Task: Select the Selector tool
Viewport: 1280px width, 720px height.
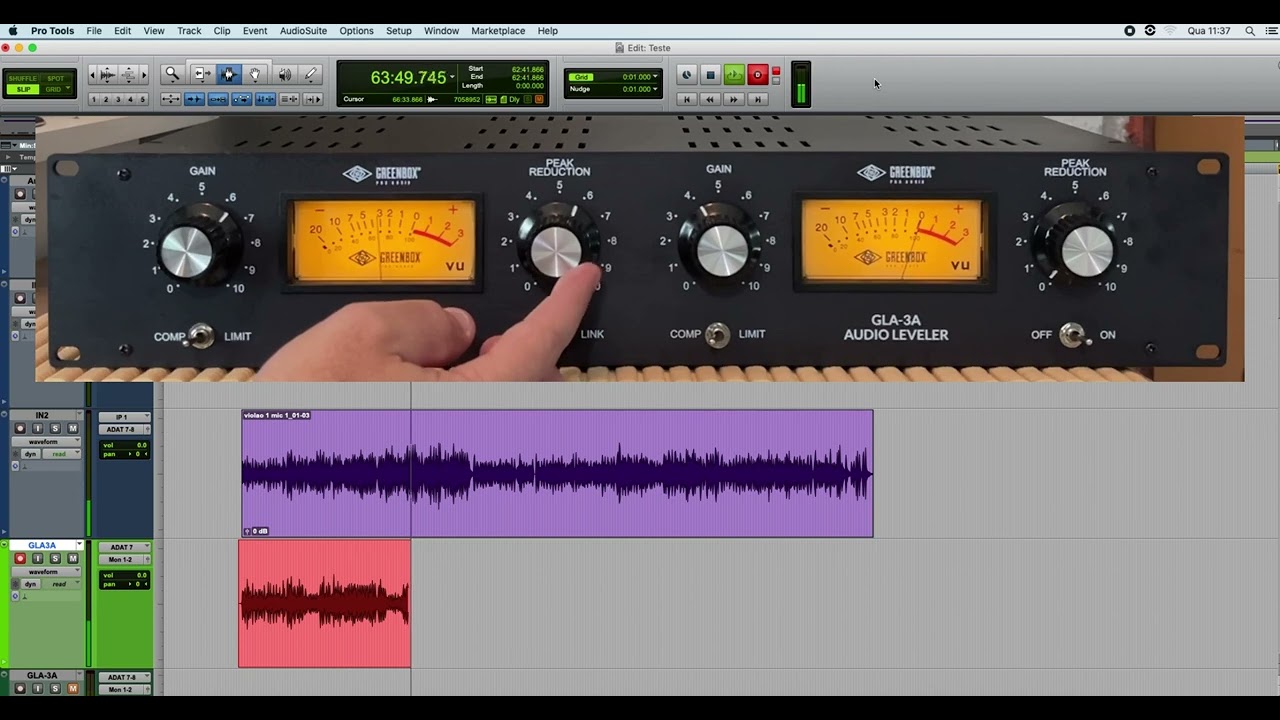Action: 229,74
